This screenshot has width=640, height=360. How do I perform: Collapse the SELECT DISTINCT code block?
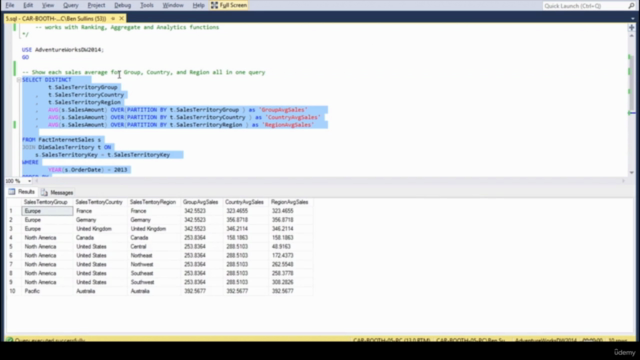[18, 80]
